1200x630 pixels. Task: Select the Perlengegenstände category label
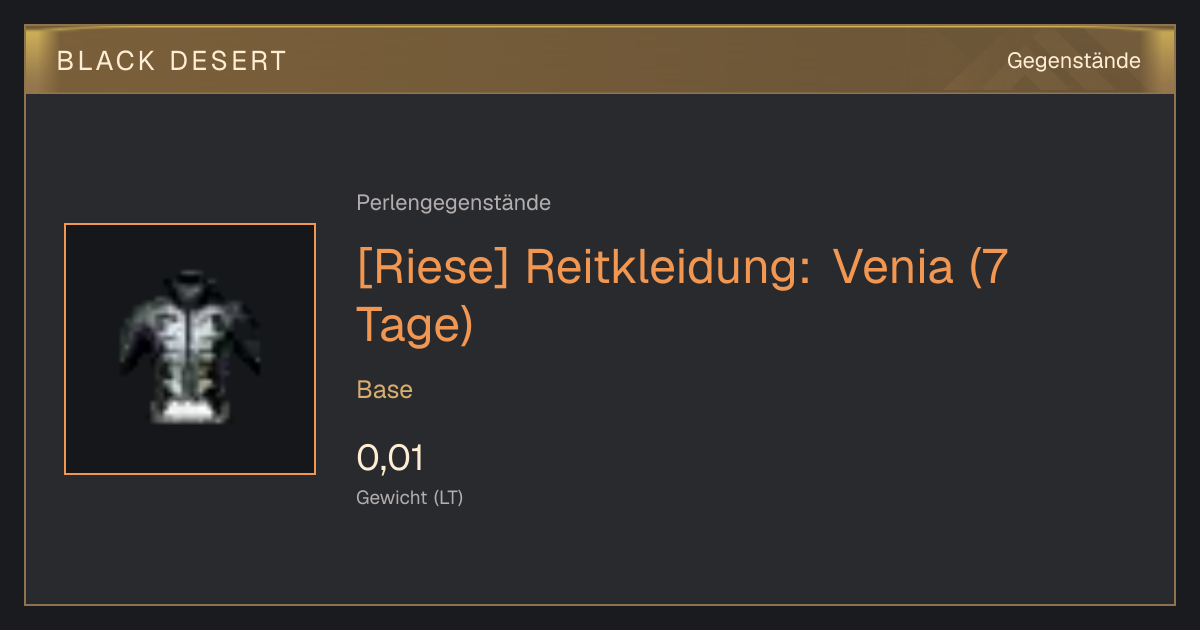click(x=453, y=203)
